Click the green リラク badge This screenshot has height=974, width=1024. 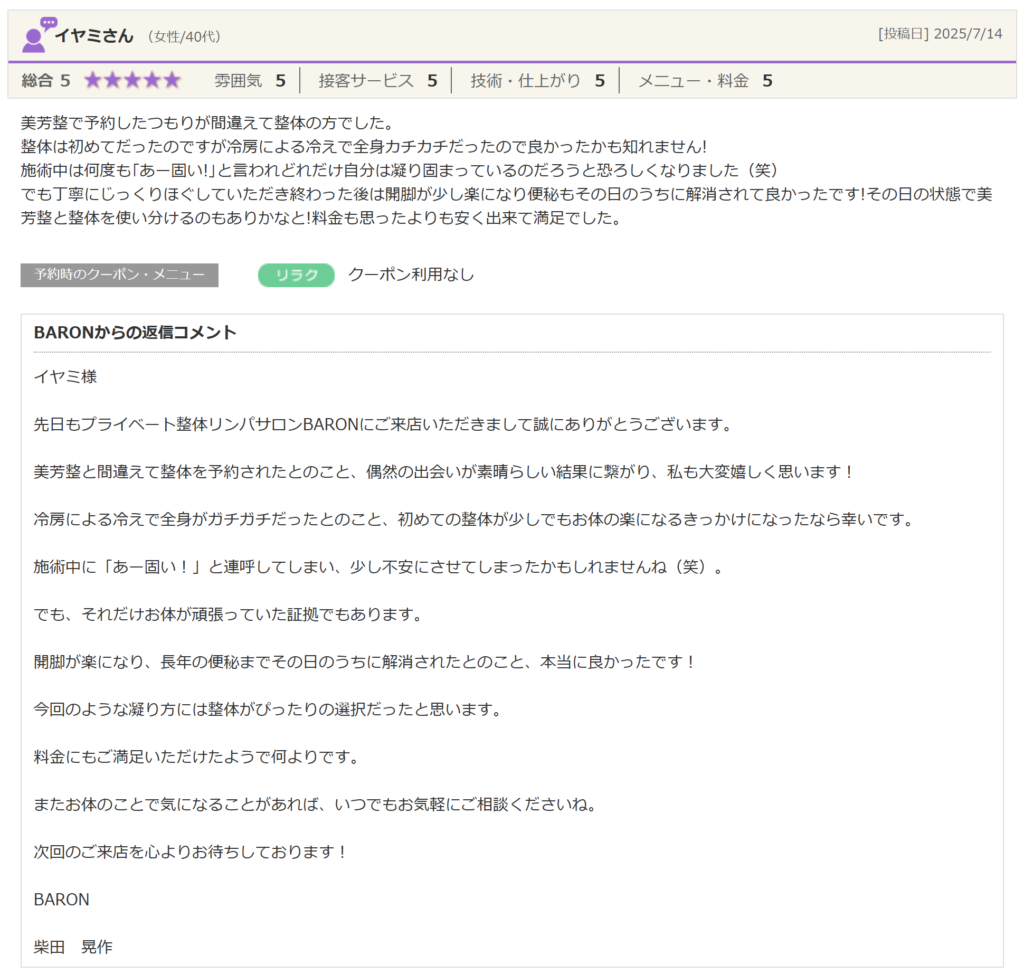[x=296, y=275]
